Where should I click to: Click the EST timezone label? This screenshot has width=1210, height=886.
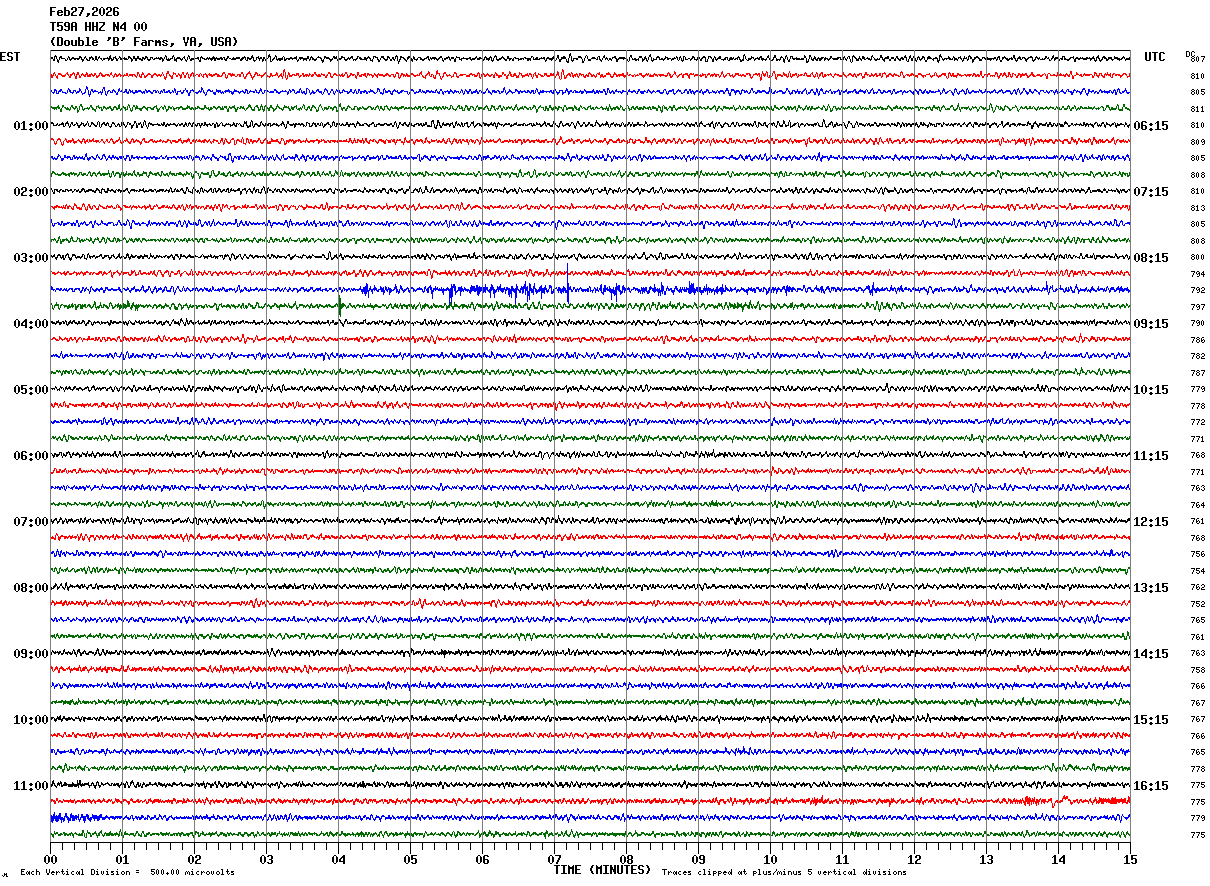pyautogui.click(x=10, y=57)
